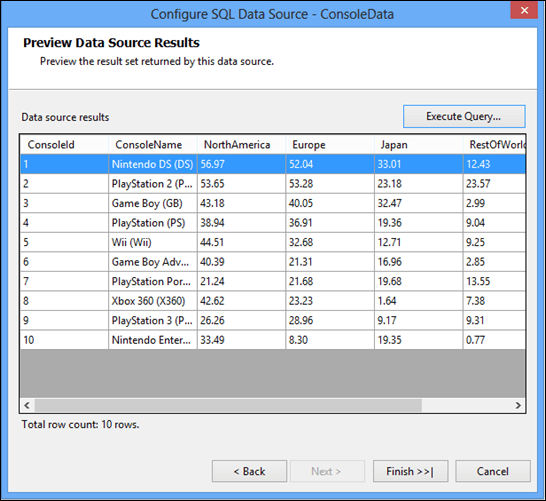Viewport: 546px width, 501px height.
Task: Select the Xbox 360 (X360) cell
Action: pos(153,300)
